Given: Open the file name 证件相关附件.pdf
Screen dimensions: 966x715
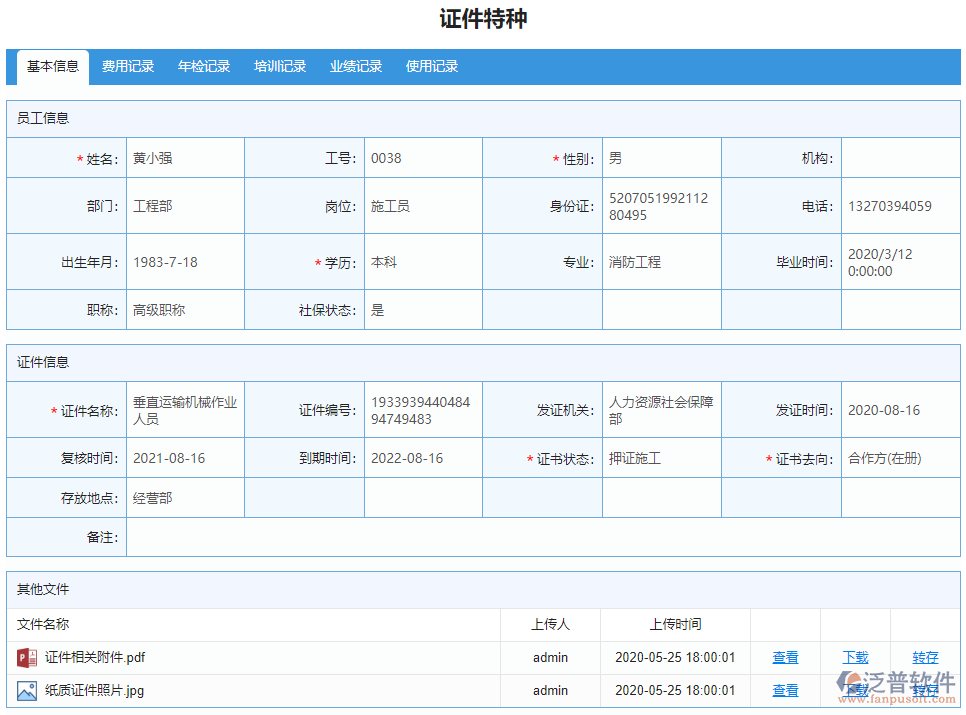Looking at the screenshot, I should click(95, 657).
